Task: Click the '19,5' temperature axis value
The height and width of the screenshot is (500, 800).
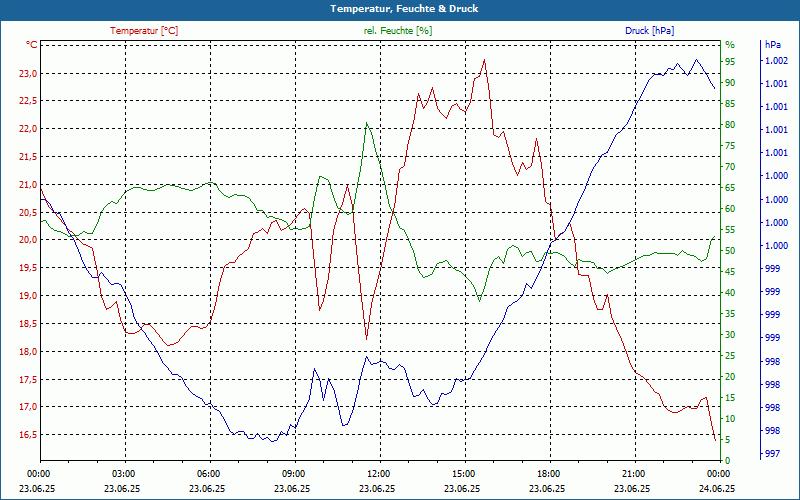Action: click(28, 268)
